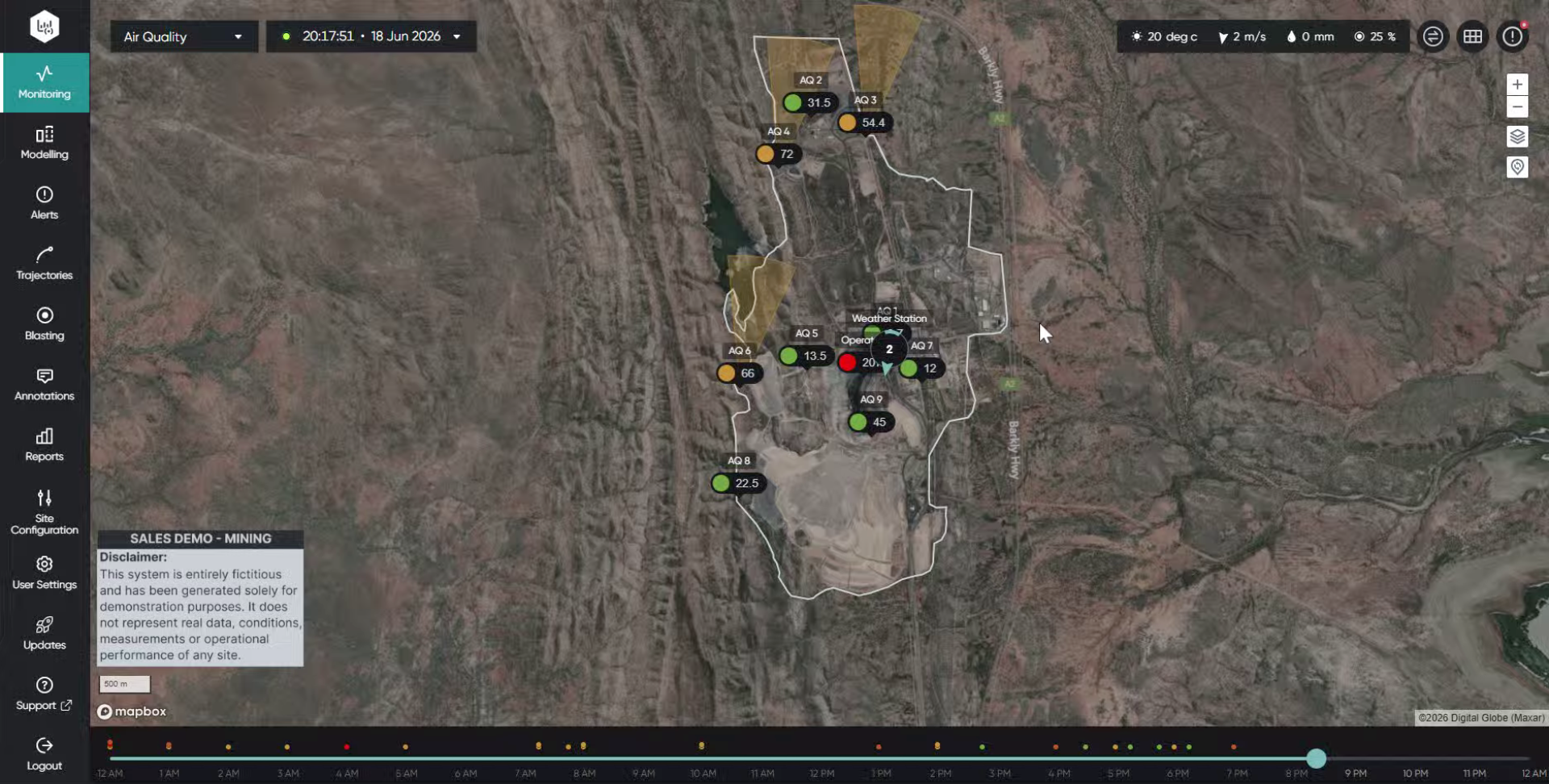This screenshot has width=1549, height=784.
Task: Click the swap arrows icon in top bar
Action: tap(1433, 36)
